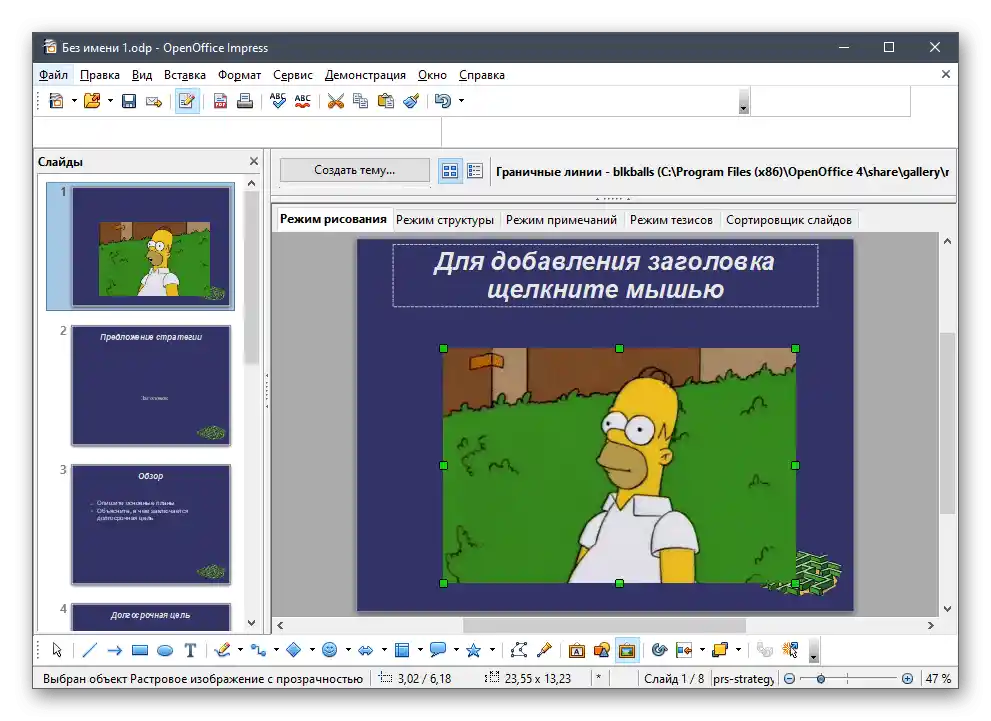Toggle the Gallery button in drawing toolbar

627,650
